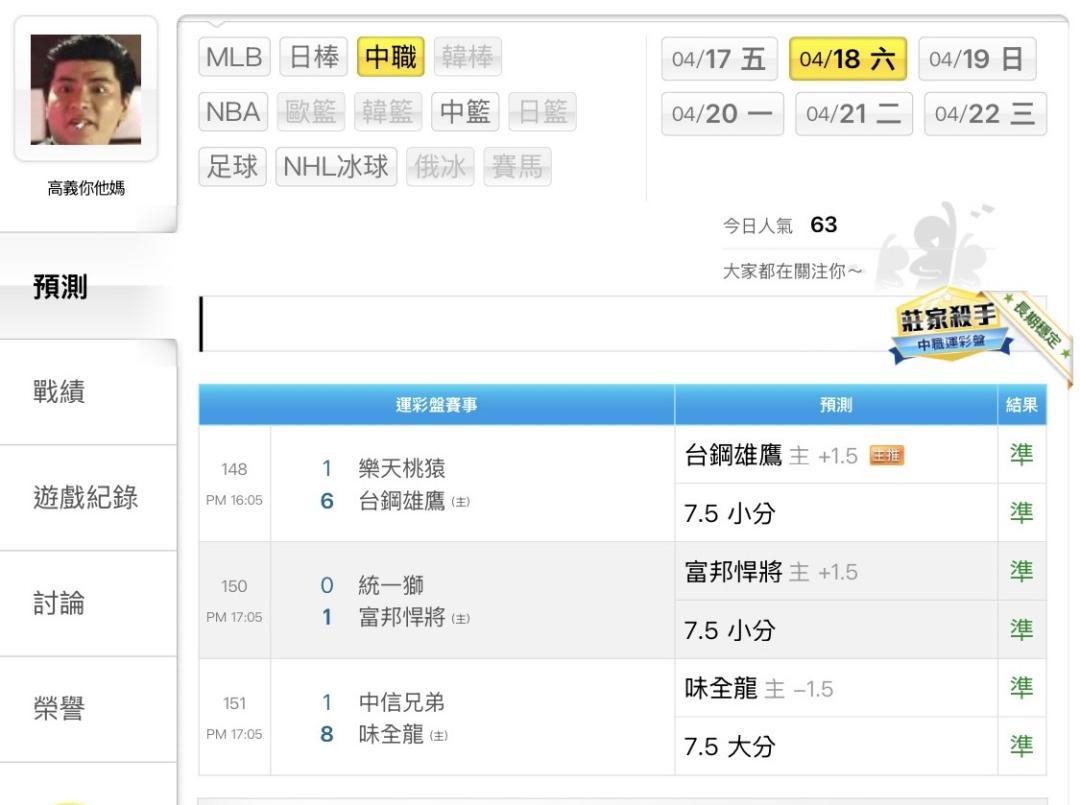Select the 中職 league filter
1080x805 pixels.
point(391,58)
